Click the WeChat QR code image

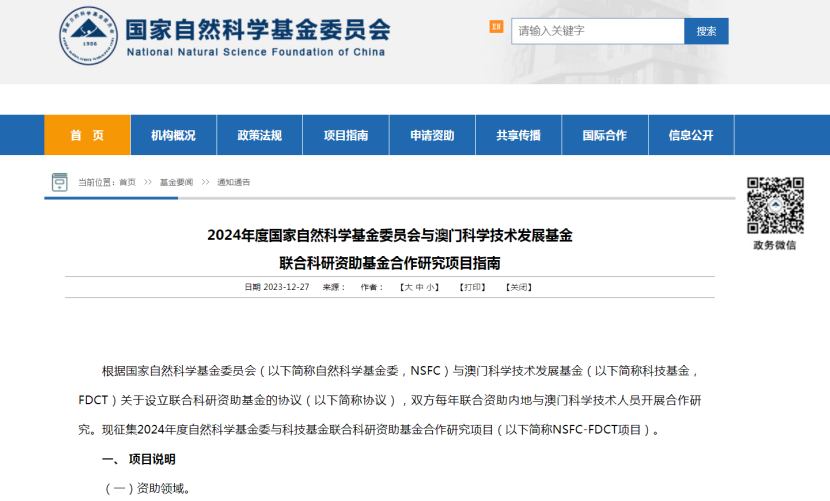tap(775, 206)
